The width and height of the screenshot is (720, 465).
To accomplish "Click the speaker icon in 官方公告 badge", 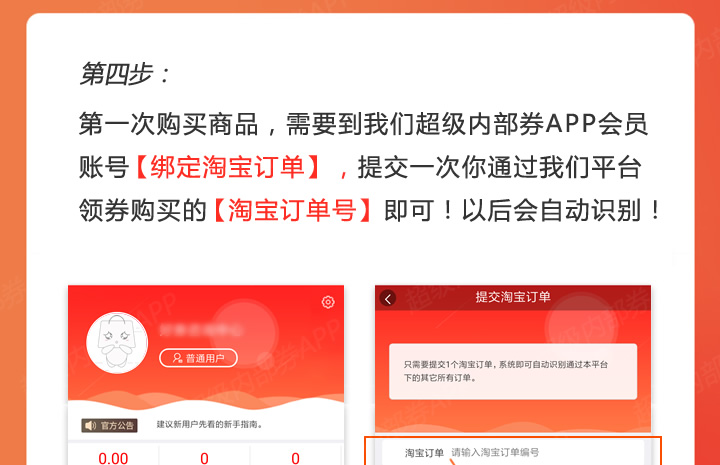I will coord(90,425).
